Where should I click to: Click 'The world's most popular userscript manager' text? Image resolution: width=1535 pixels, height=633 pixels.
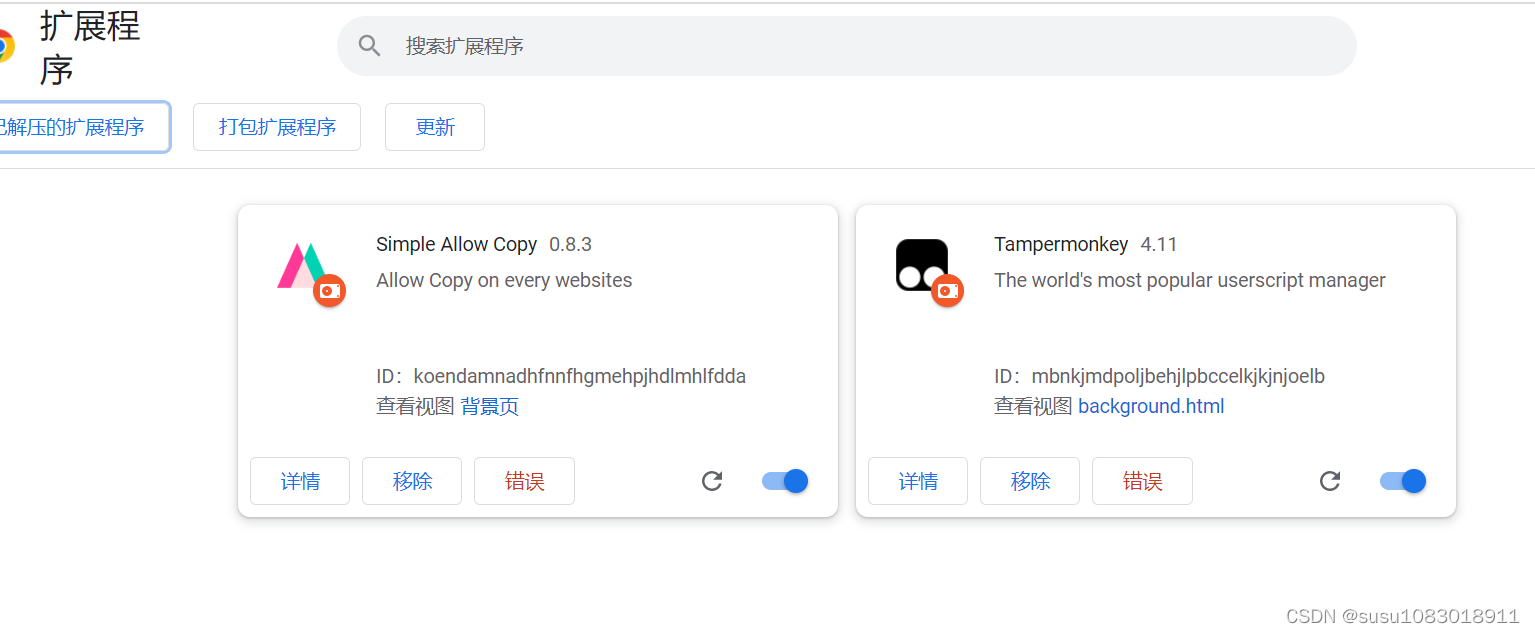pos(1190,280)
